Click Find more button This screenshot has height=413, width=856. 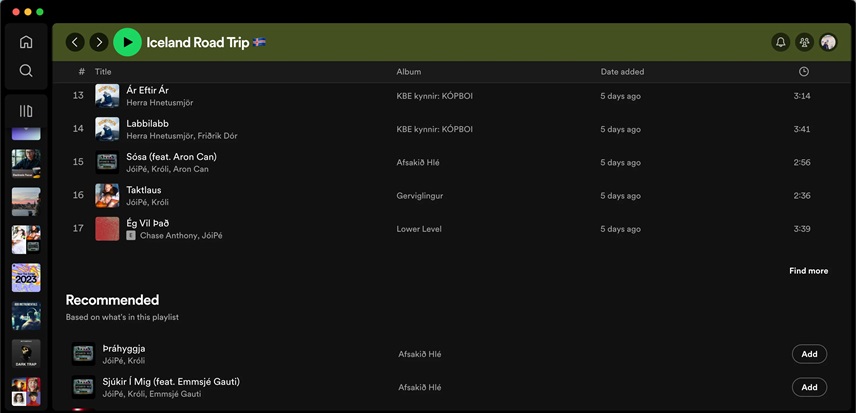coord(809,271)
